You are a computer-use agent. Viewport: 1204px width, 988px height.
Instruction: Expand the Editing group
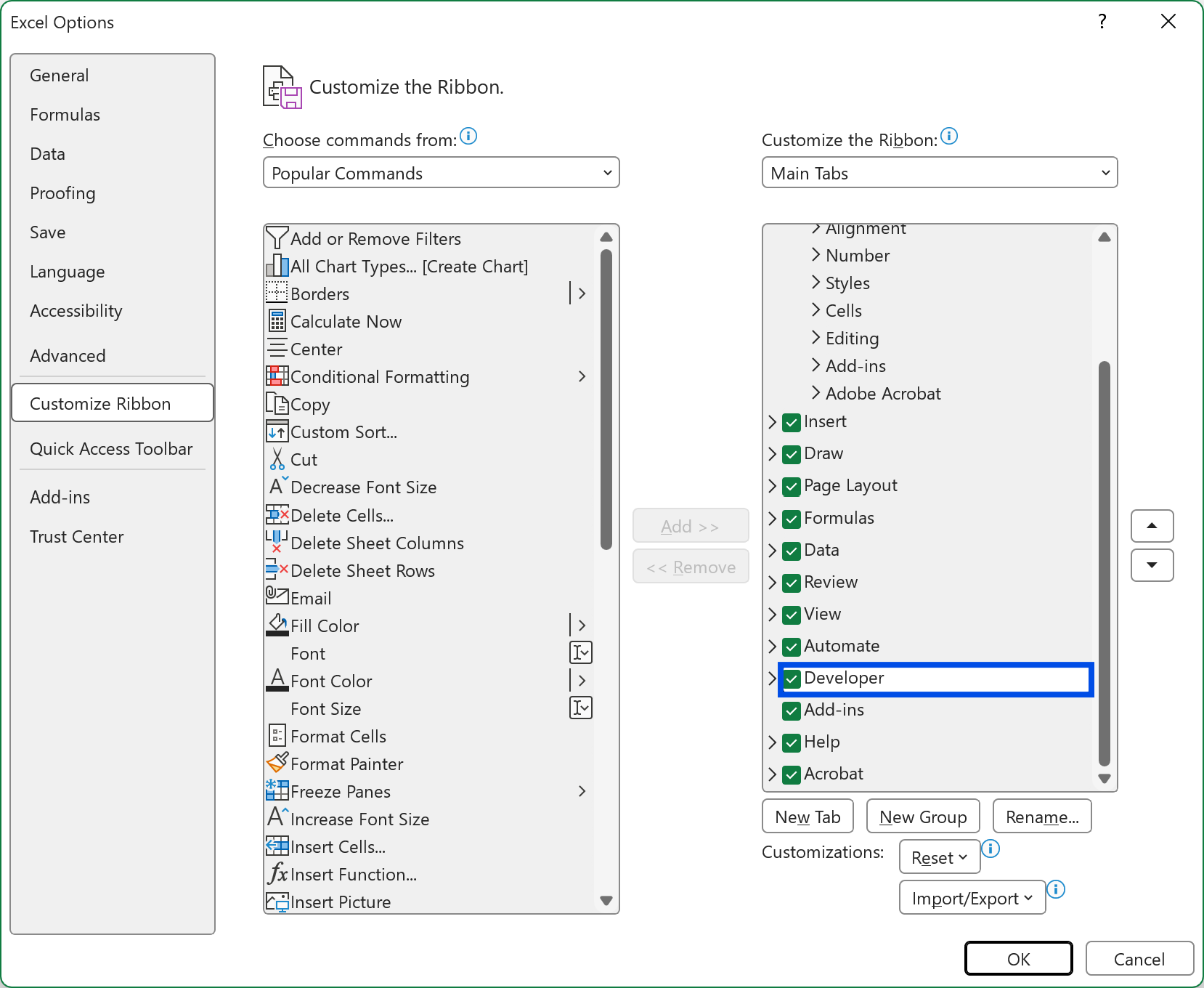(x=815, y=338)
